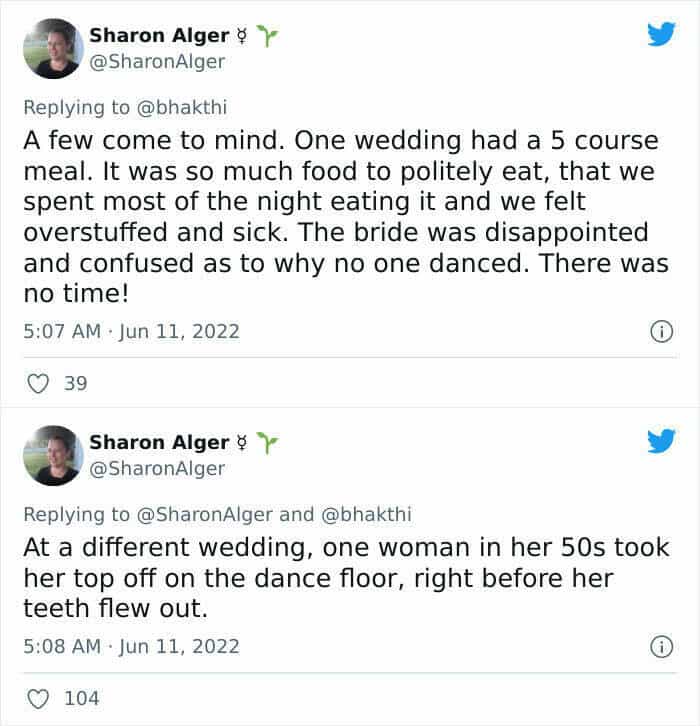Image resolution: width=700 pixels, height=726 pixels.
Task: Open the info icon beside the 5:07 AM timestamp
Action: [x=661, y=330]
